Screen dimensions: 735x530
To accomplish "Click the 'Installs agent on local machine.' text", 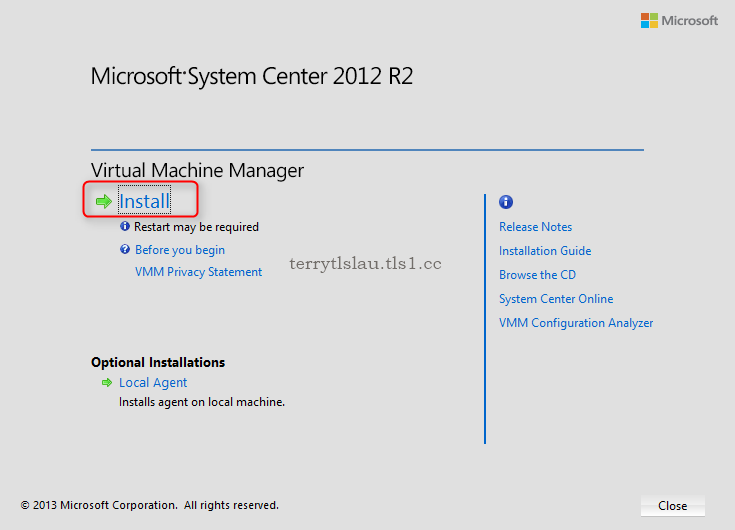I will click(x=202, y=402).
